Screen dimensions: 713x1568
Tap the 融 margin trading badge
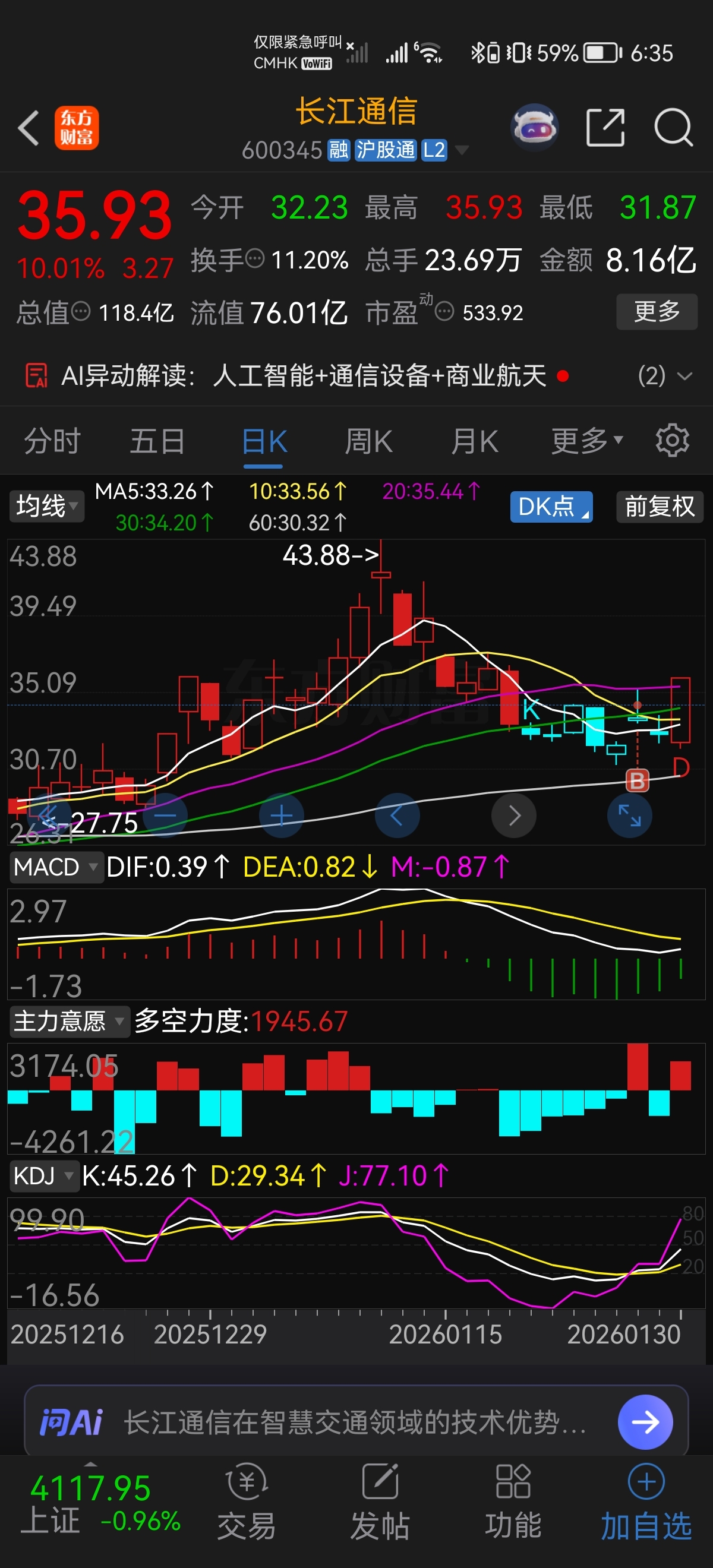pos(339,150)
